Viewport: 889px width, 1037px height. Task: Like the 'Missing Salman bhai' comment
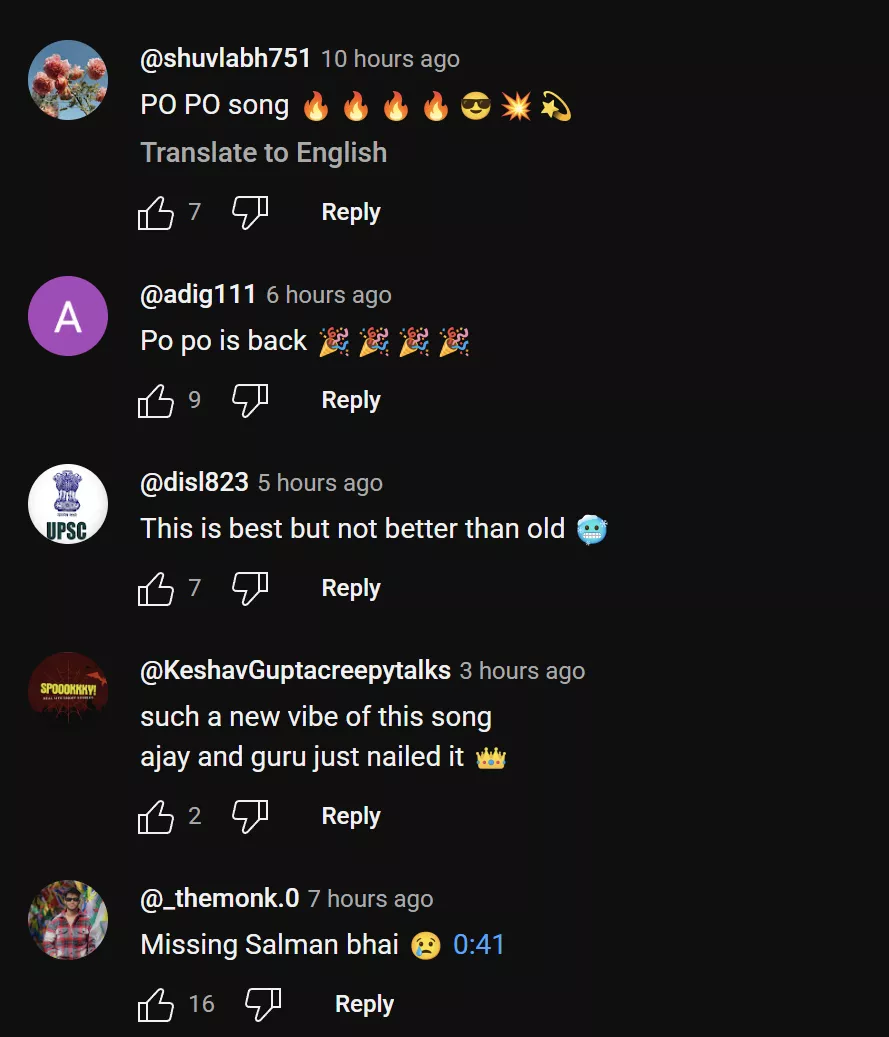[x=156, y=1004]
